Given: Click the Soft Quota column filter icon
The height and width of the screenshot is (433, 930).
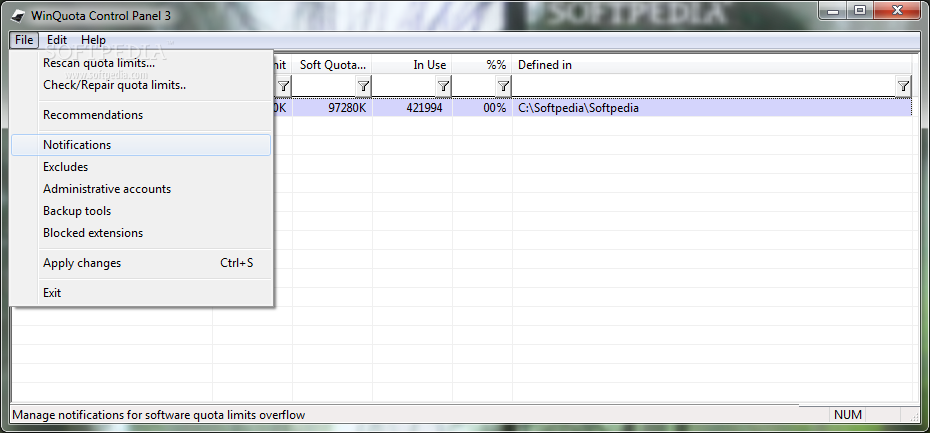Looking at the screenshot, I should 364,87.
